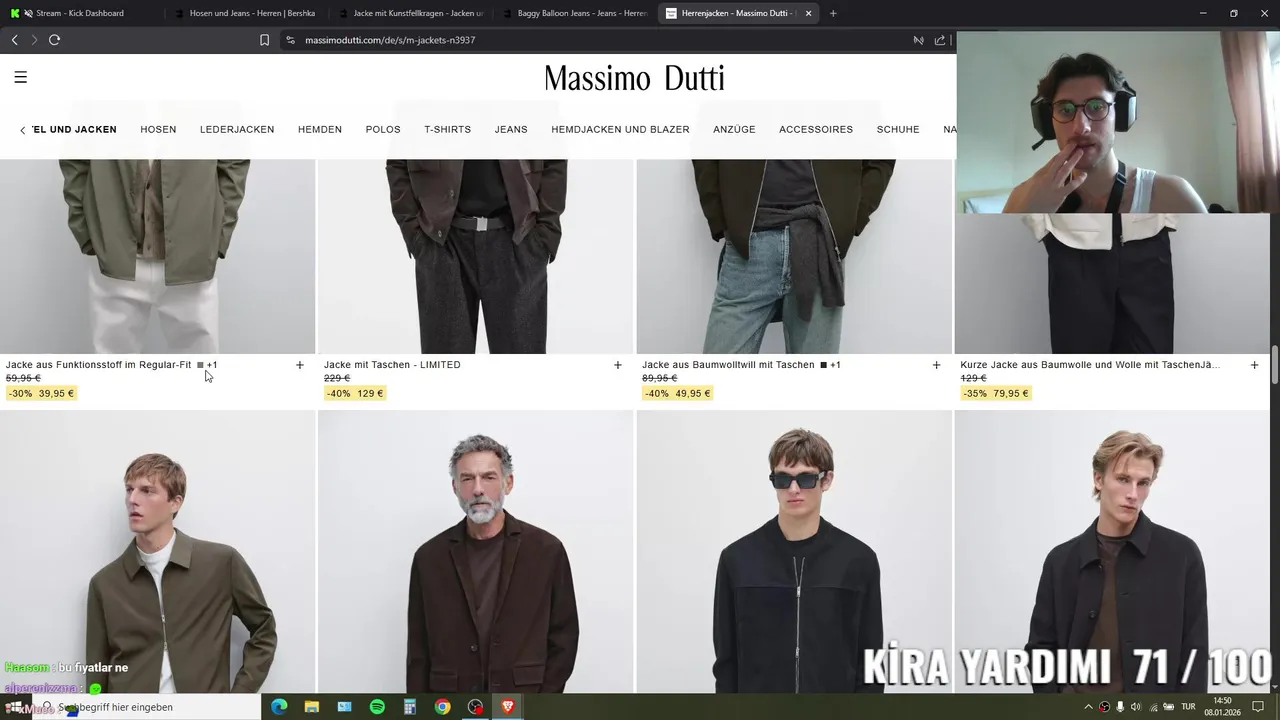Open SCHUHE category

tap(898, 130)
